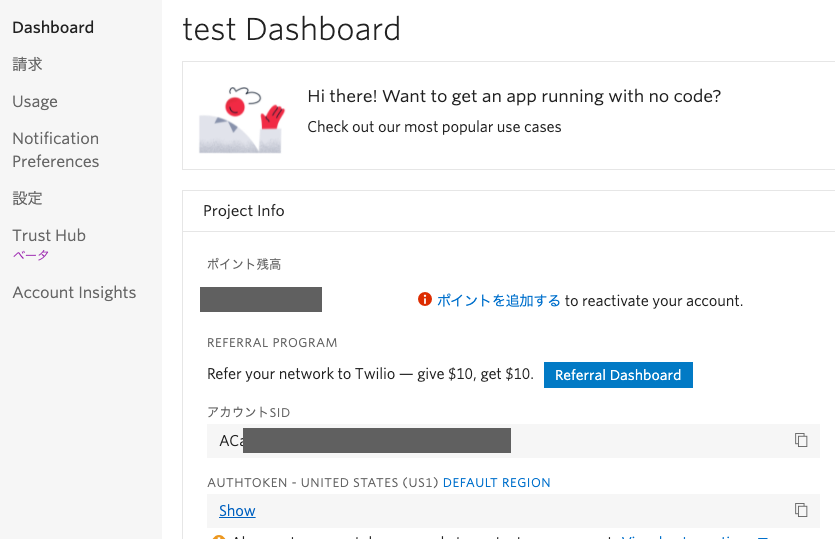This screenshot has width=835, height=539.
Task: Click the ポイントを追加する link
Action: pos(498,300)
